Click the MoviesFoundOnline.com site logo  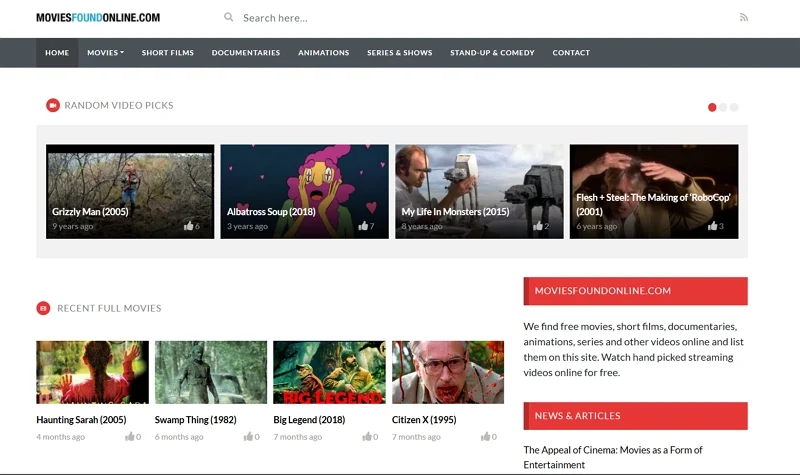[x=97, y=18]
